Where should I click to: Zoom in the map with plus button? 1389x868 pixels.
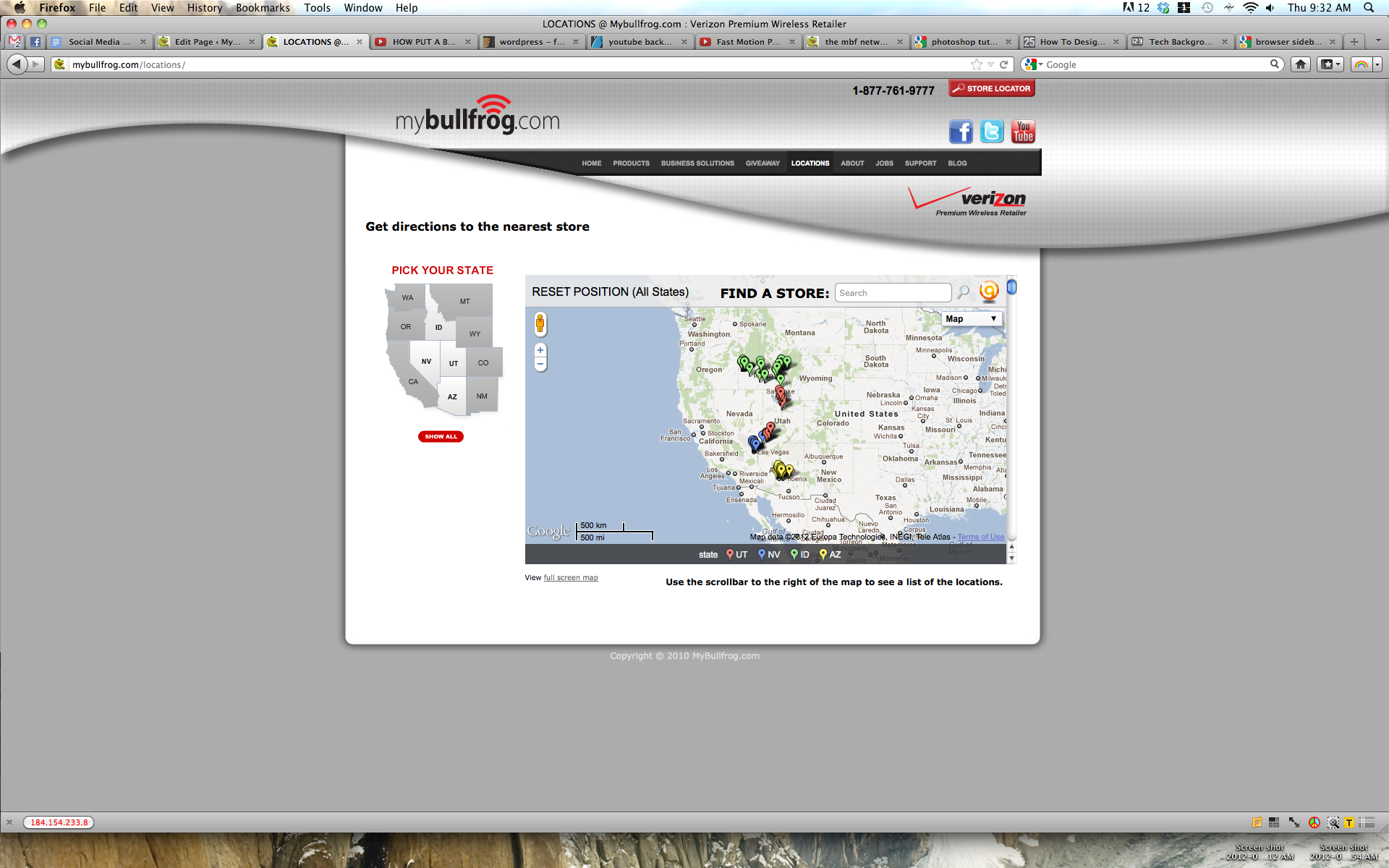click(x=540, y=350)
